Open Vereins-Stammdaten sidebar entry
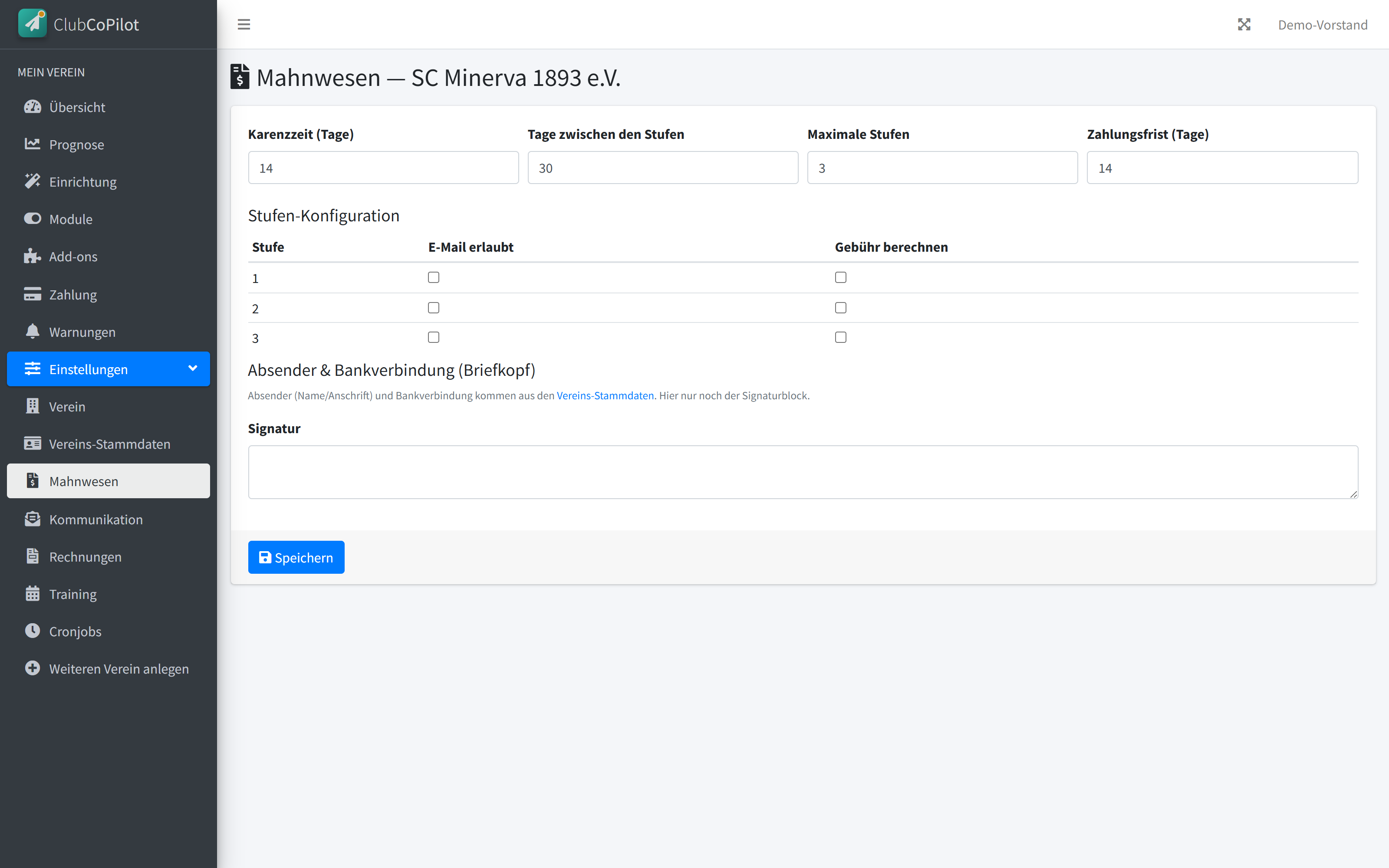Viewport: 1389px width, 868px height. pyautogui.click(x=109, y=443)
